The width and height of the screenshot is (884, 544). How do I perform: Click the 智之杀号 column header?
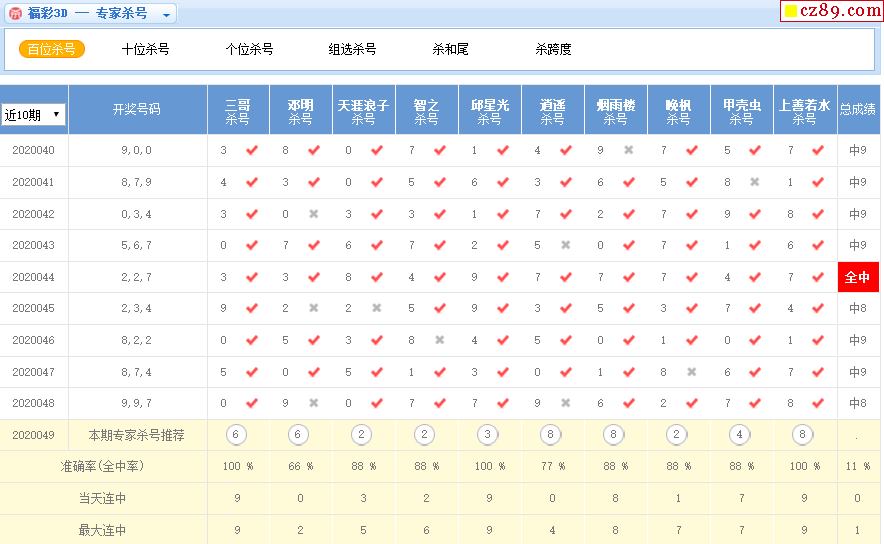pyautogui.click(x=427, y=110)
